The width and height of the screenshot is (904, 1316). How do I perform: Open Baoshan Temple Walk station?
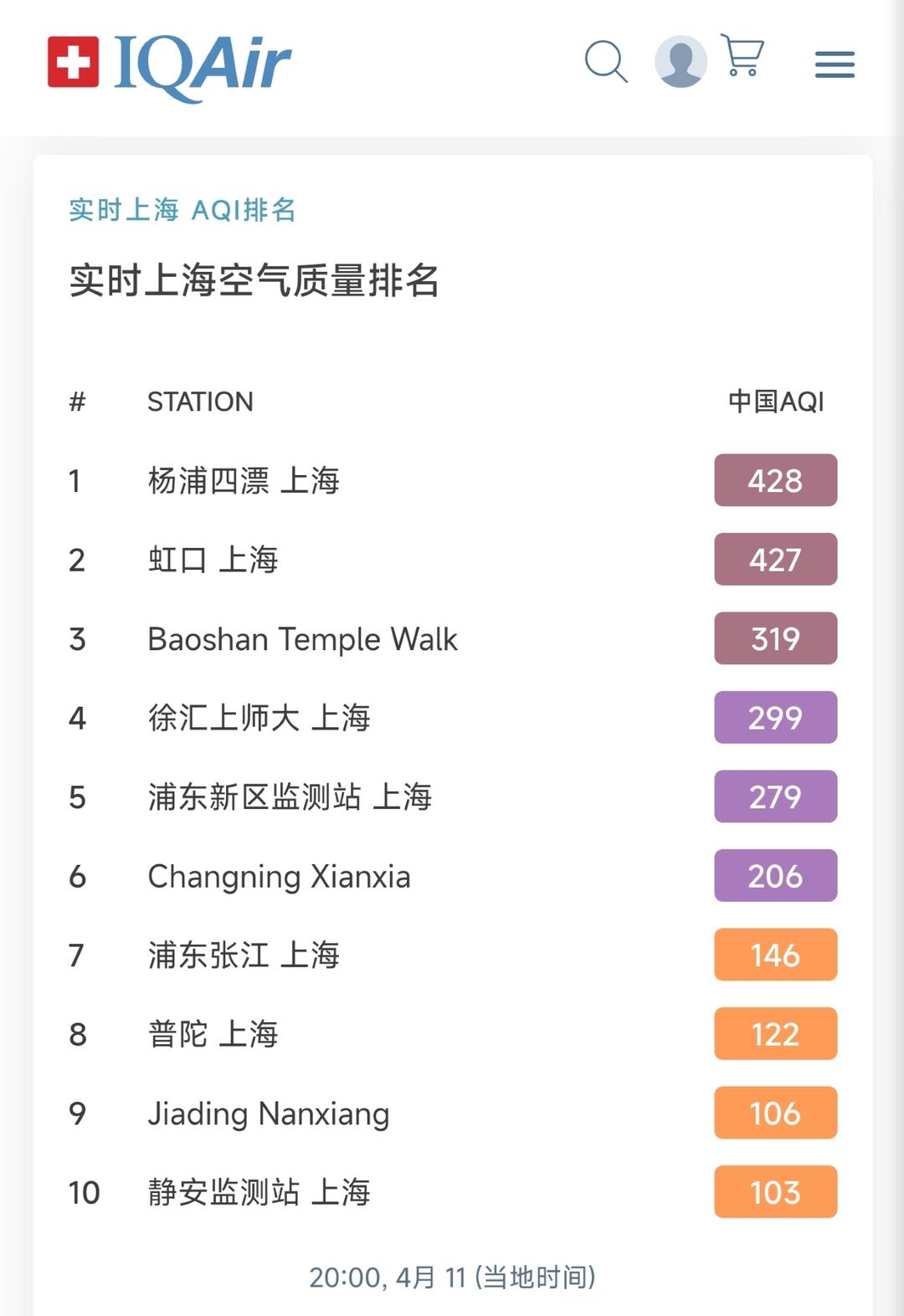[x=302, y=639]
